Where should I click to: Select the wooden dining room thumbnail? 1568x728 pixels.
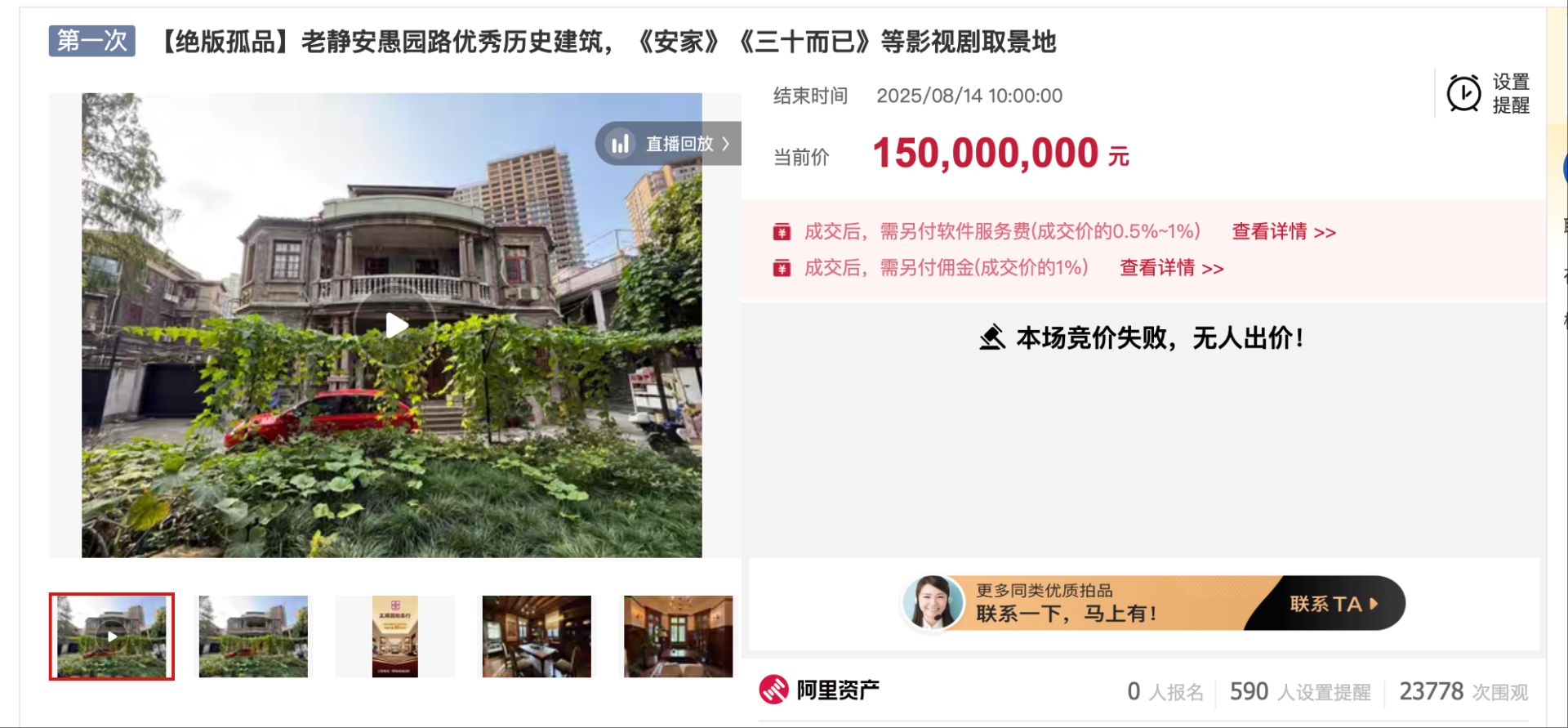[x=537, y=636]
